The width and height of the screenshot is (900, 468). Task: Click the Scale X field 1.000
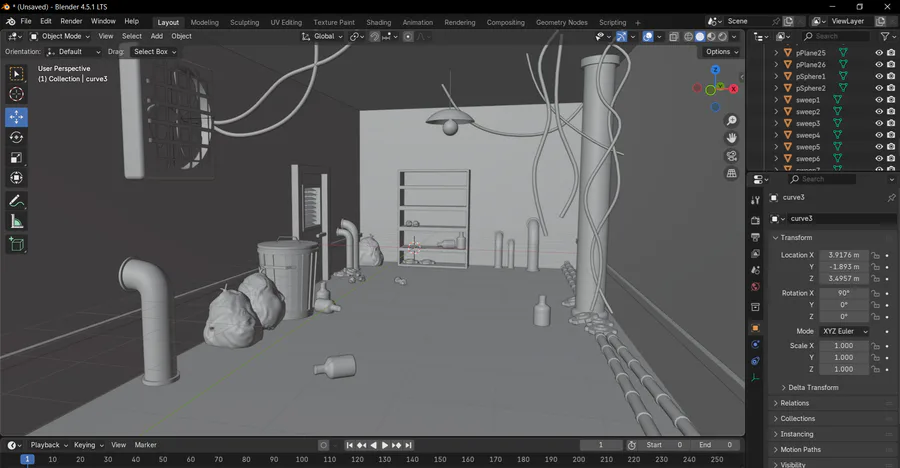pos(843,346)
